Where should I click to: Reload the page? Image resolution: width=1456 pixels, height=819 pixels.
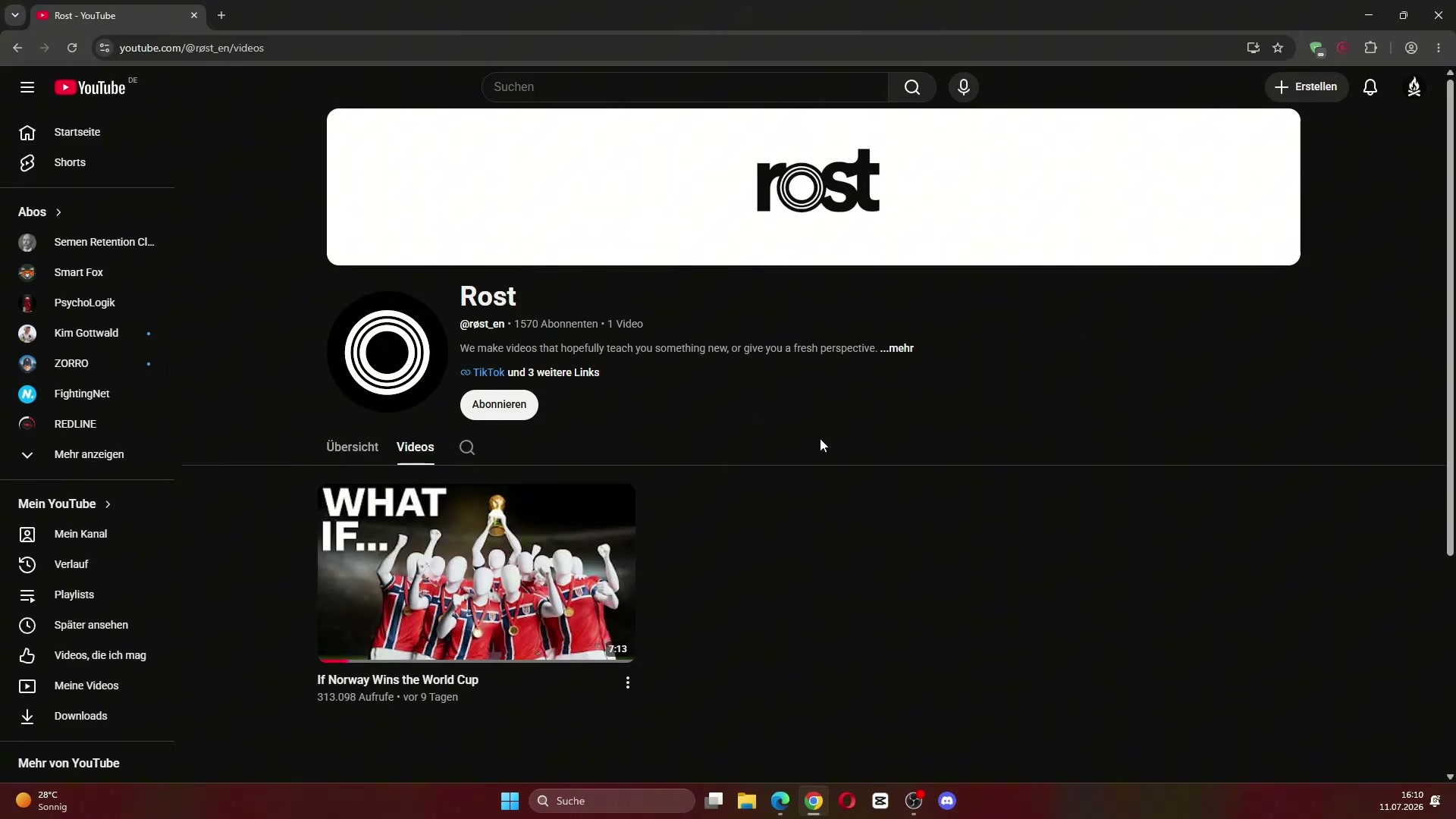72,48
